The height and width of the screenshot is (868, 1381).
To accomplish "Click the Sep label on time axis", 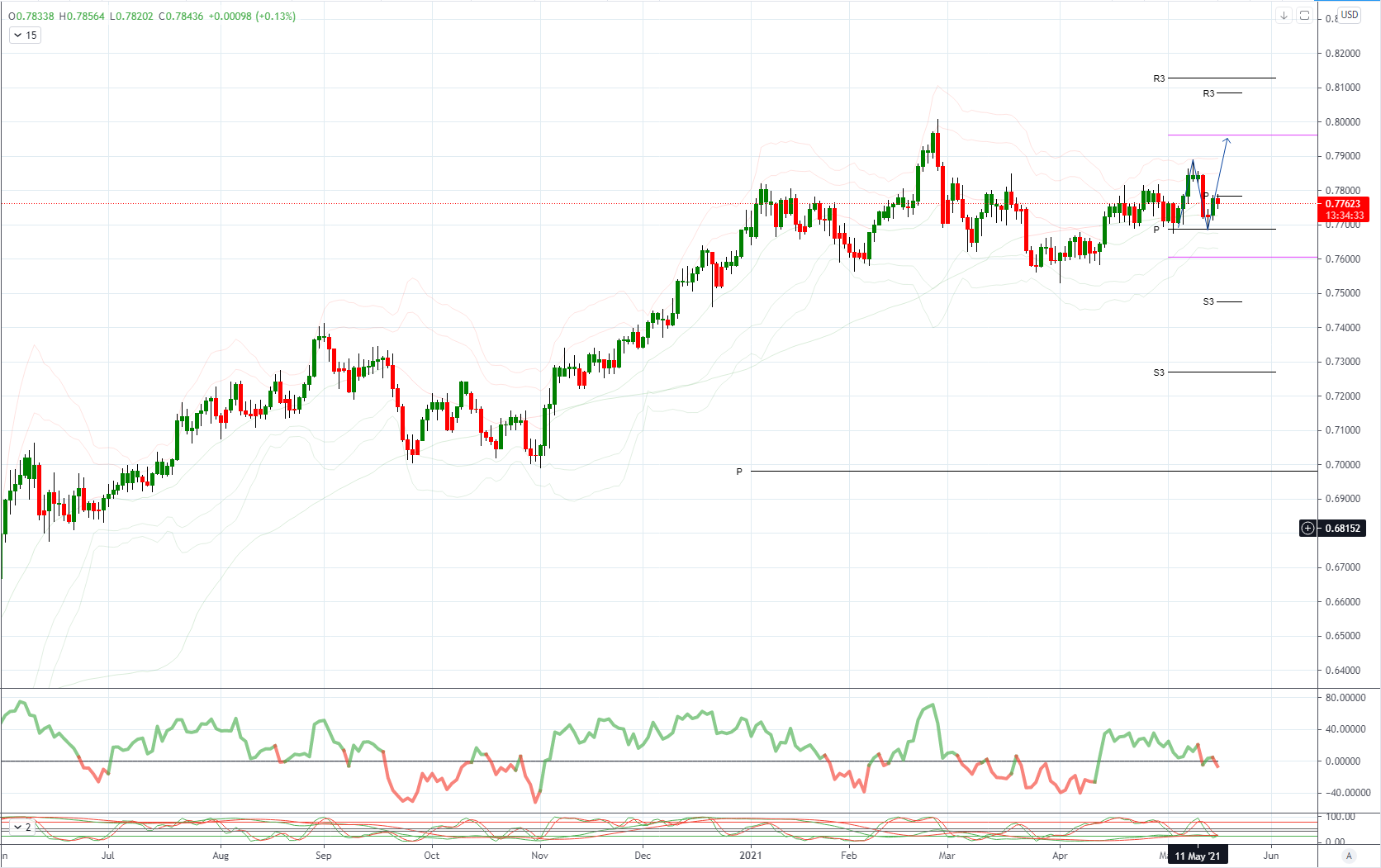I will pyautogui.click(x=323, y=856).
